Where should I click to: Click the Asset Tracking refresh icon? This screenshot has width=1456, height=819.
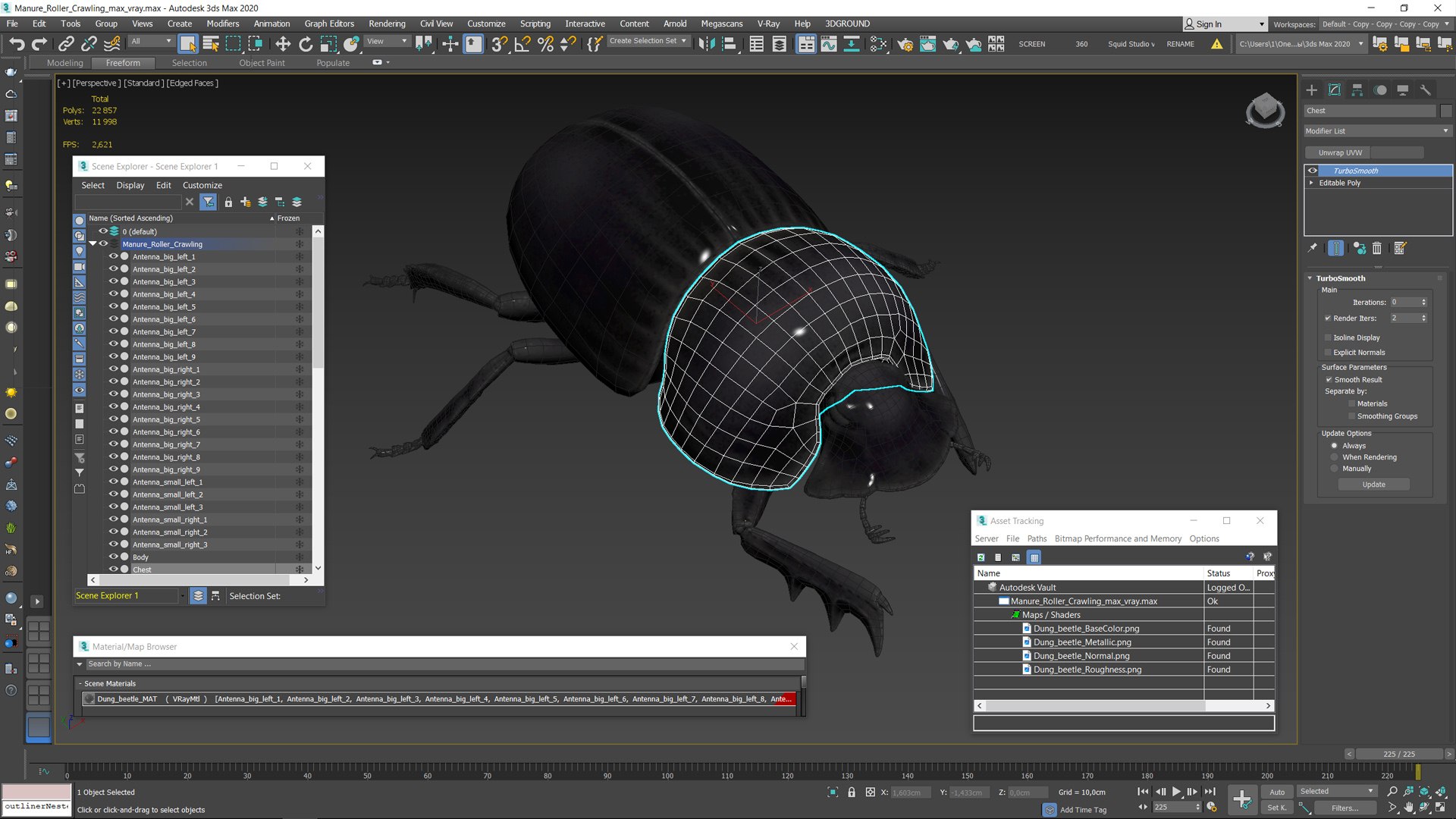click(x=981, y=557)
